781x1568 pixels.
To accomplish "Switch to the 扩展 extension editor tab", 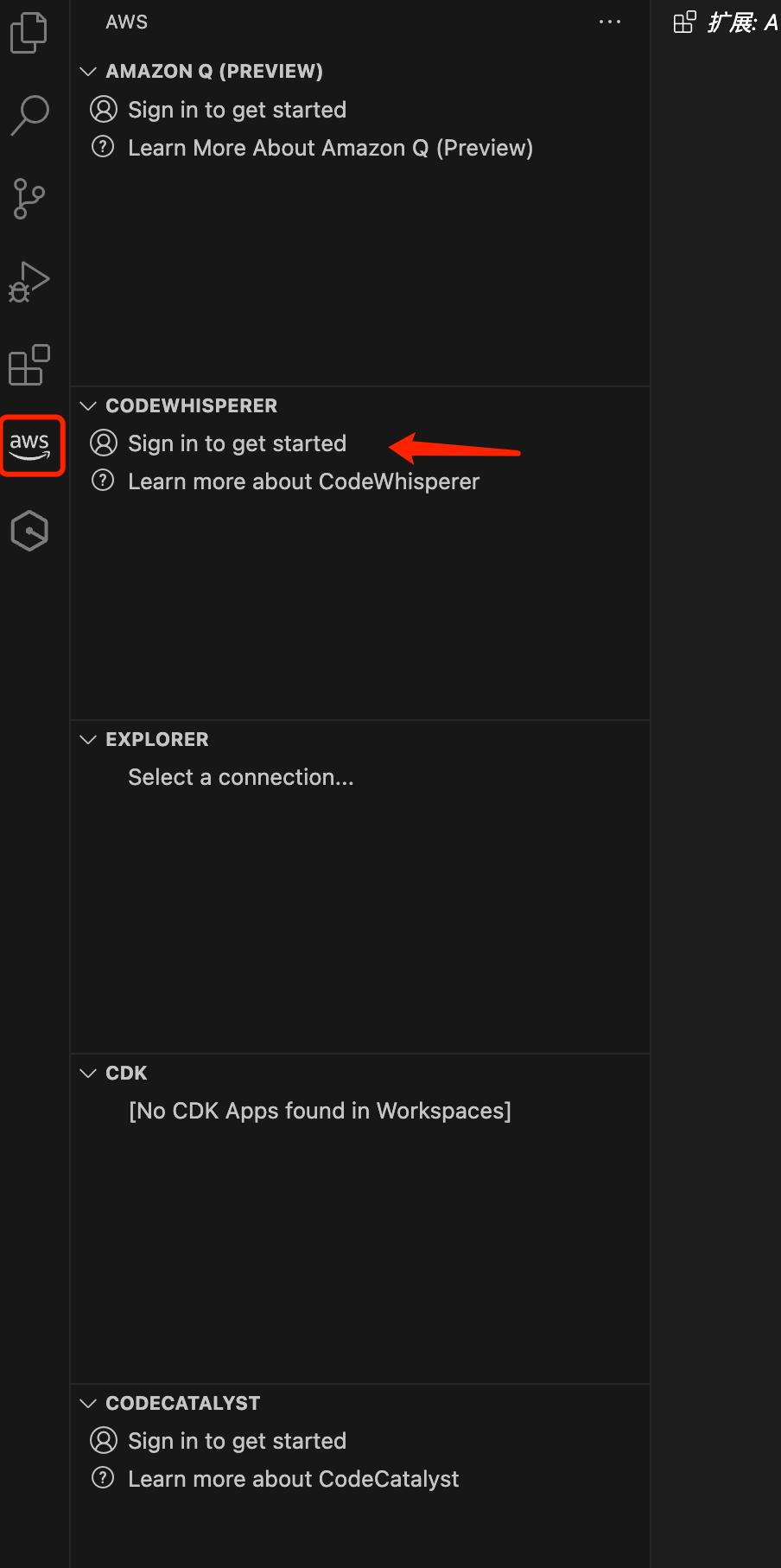I will (x=727, y=22).
